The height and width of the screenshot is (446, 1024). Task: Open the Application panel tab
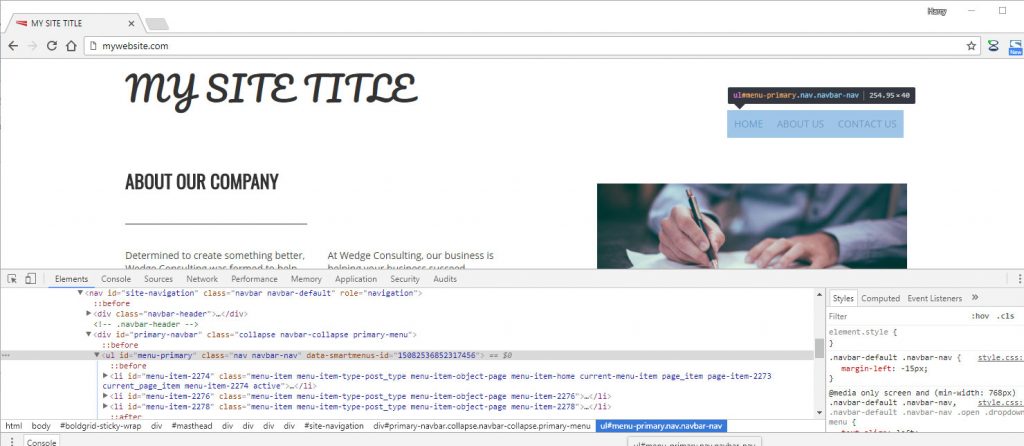pos(356,279)
